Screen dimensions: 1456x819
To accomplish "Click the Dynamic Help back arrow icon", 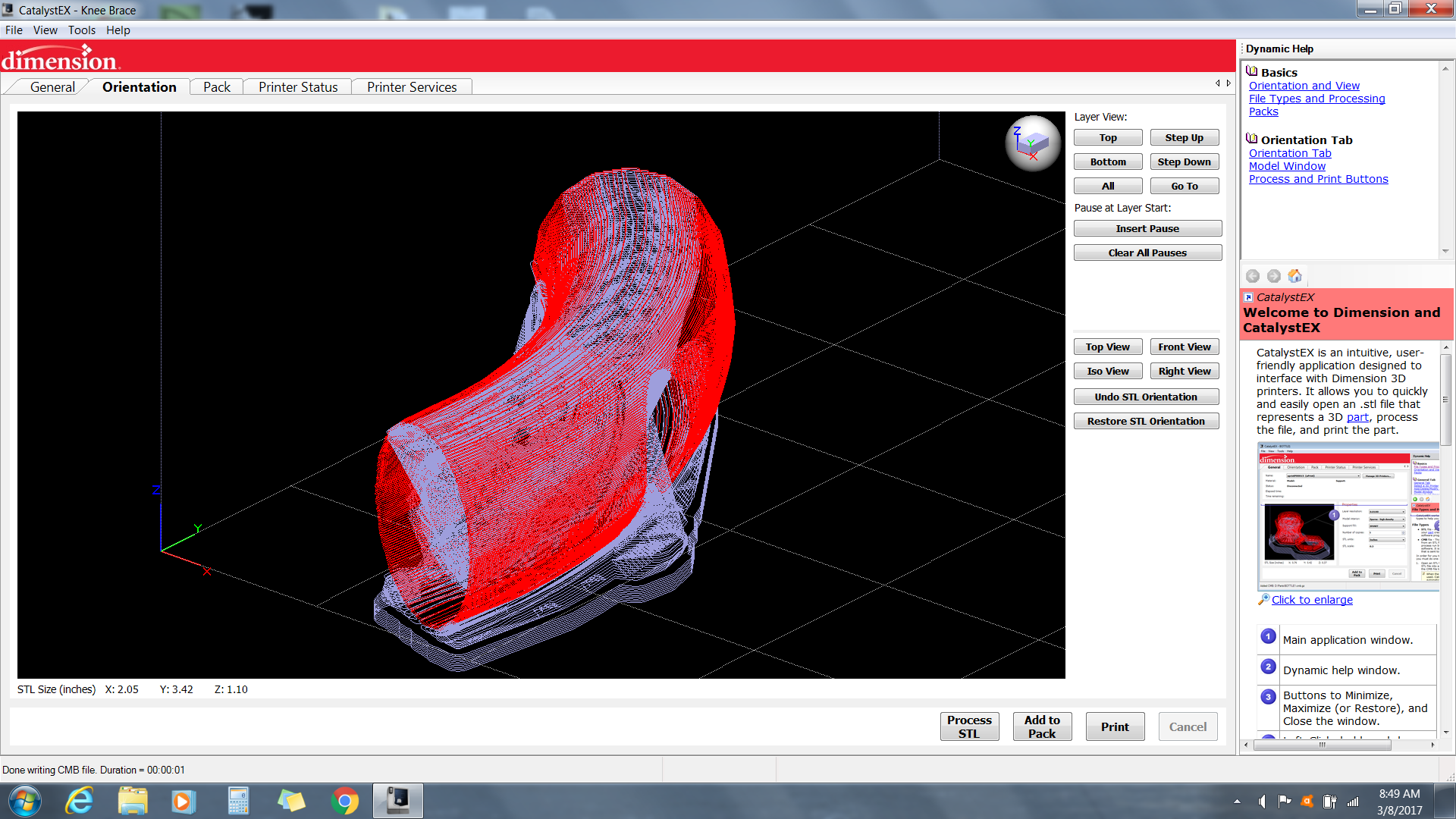I will pyautogui.click(x=1253, y=276).
